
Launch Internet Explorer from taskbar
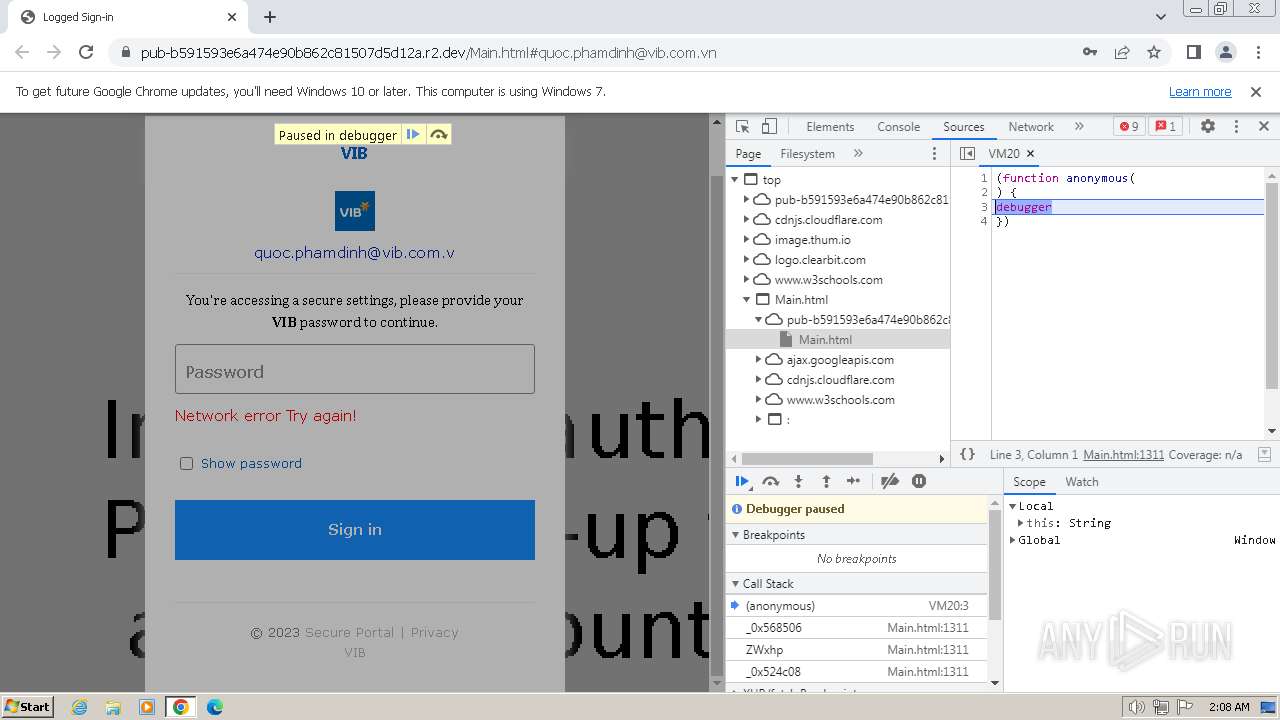click(x=79, y=707)
